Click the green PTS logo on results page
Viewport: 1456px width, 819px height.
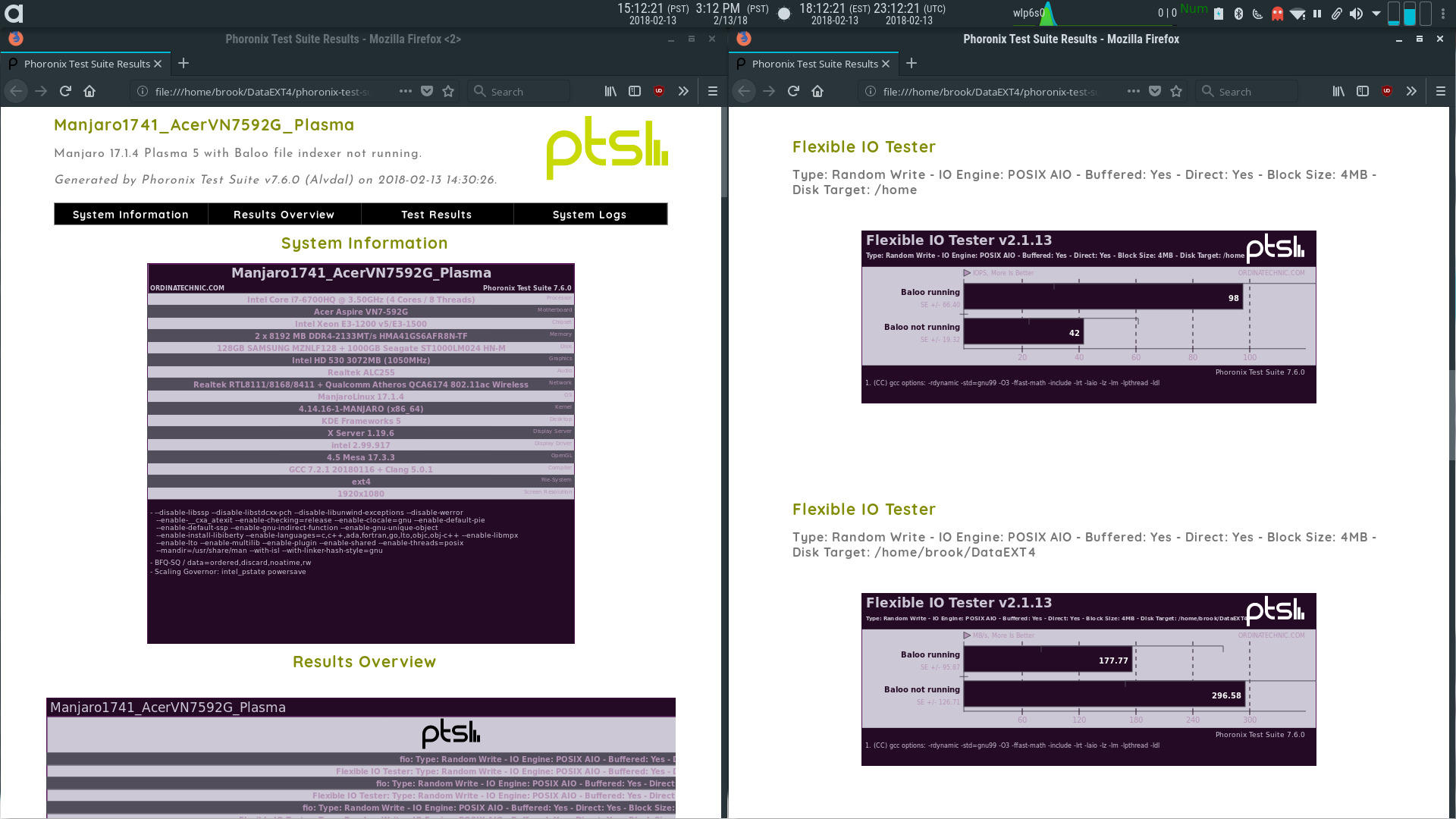pyautogui.click(x=607, y=148)
